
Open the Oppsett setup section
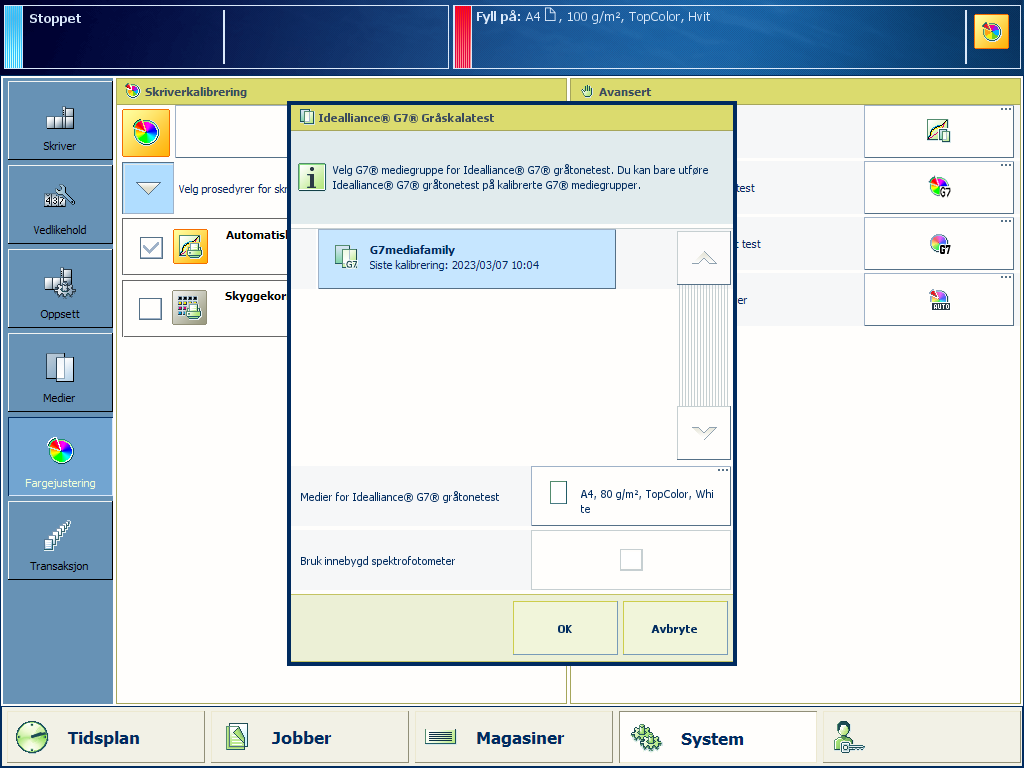point(60,288)
